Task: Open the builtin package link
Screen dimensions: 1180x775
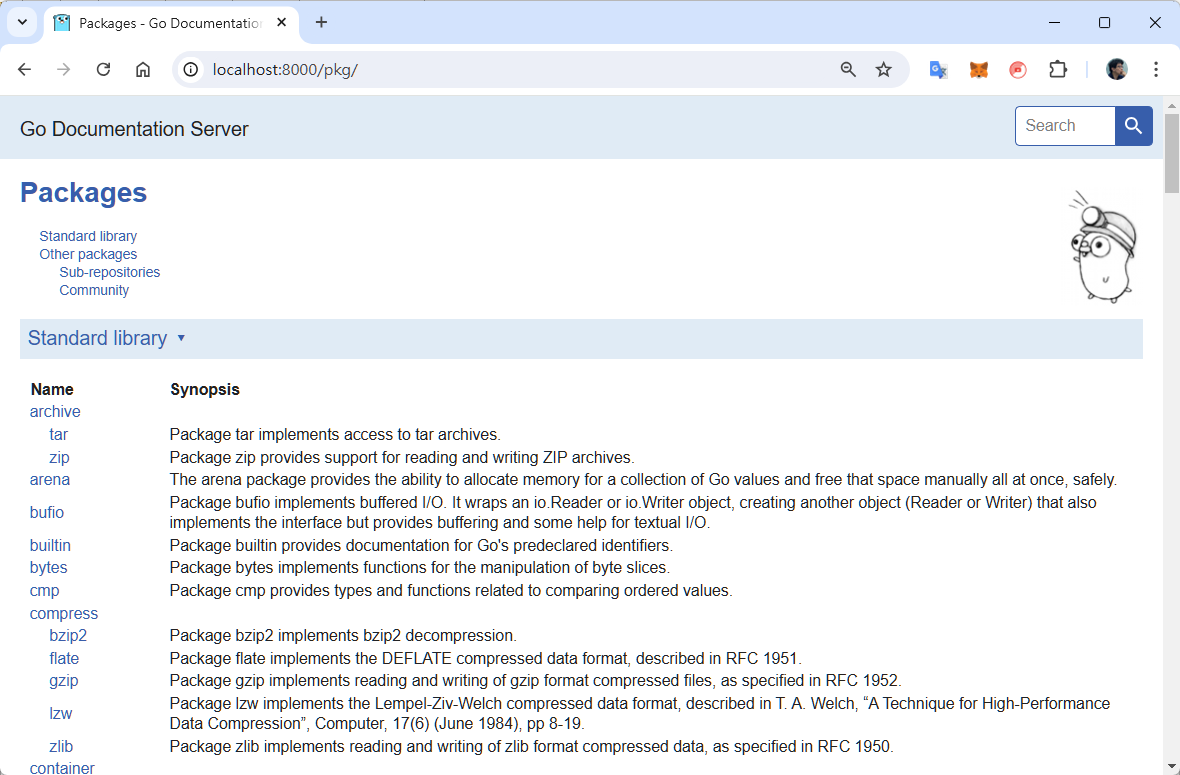Action: tap(50, 546)
